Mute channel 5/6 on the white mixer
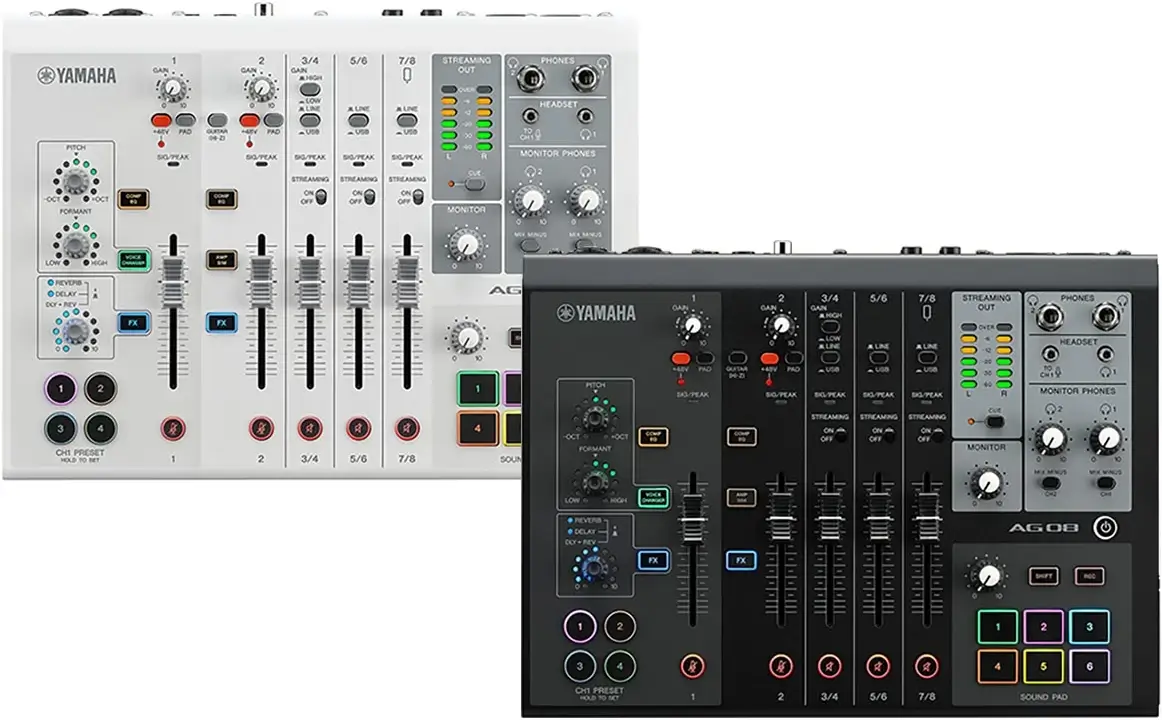The height and width of the screenshot is (720, 1162). coord(358,428)
